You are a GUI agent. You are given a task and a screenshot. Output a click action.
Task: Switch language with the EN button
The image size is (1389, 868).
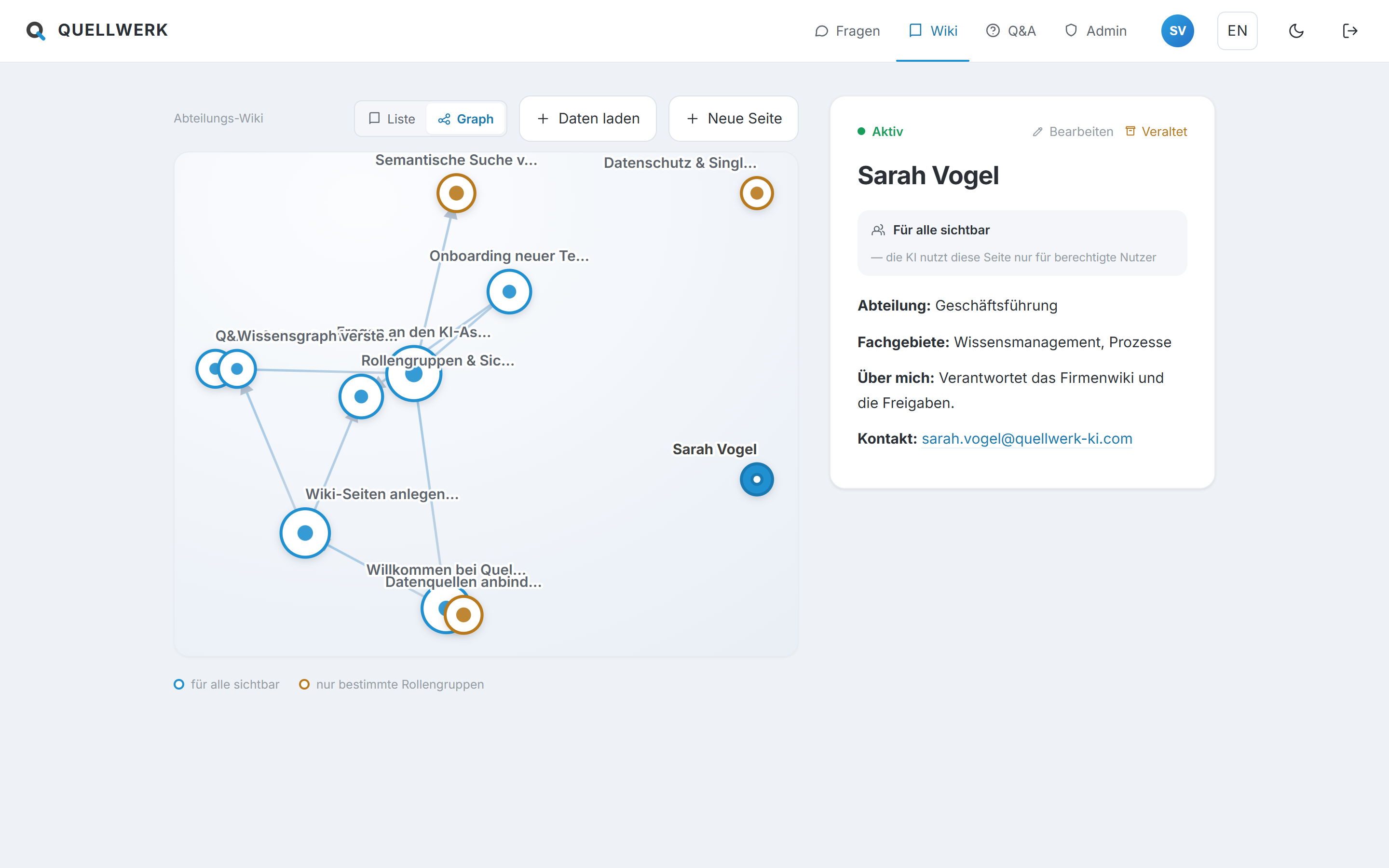(1237, 31)
